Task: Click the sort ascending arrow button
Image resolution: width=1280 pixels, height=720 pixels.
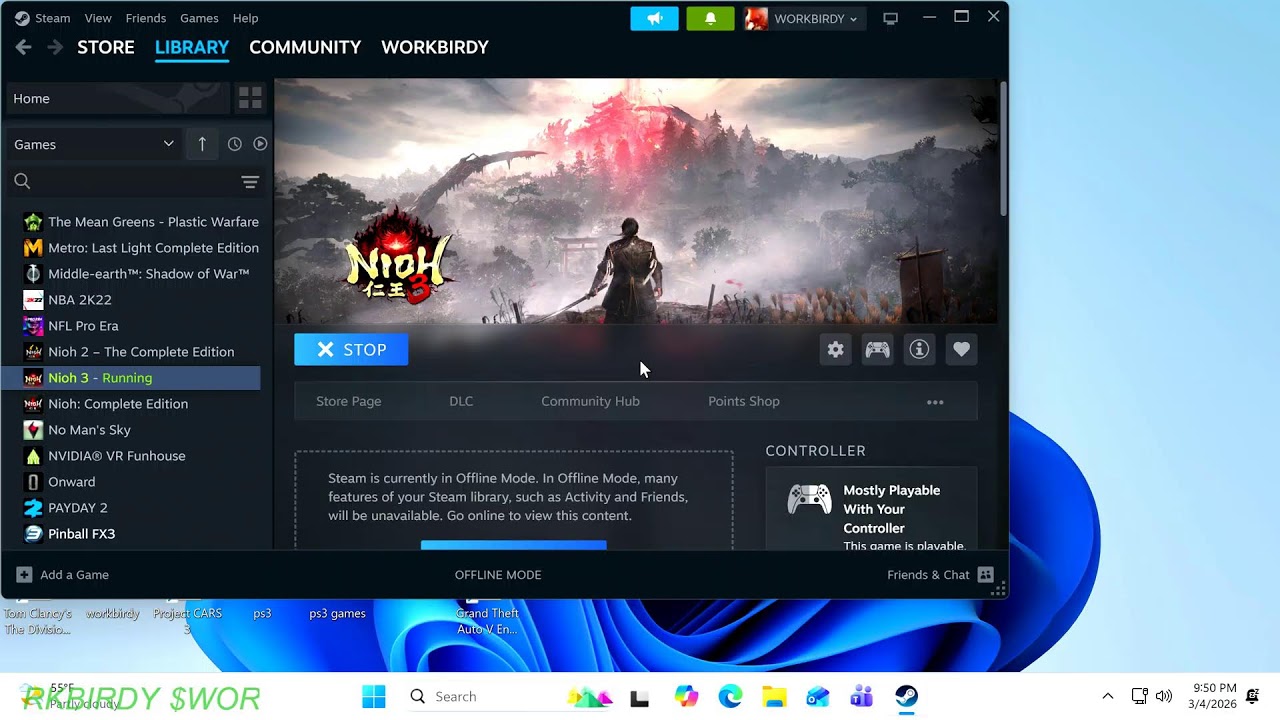Action: click(202, 144)
